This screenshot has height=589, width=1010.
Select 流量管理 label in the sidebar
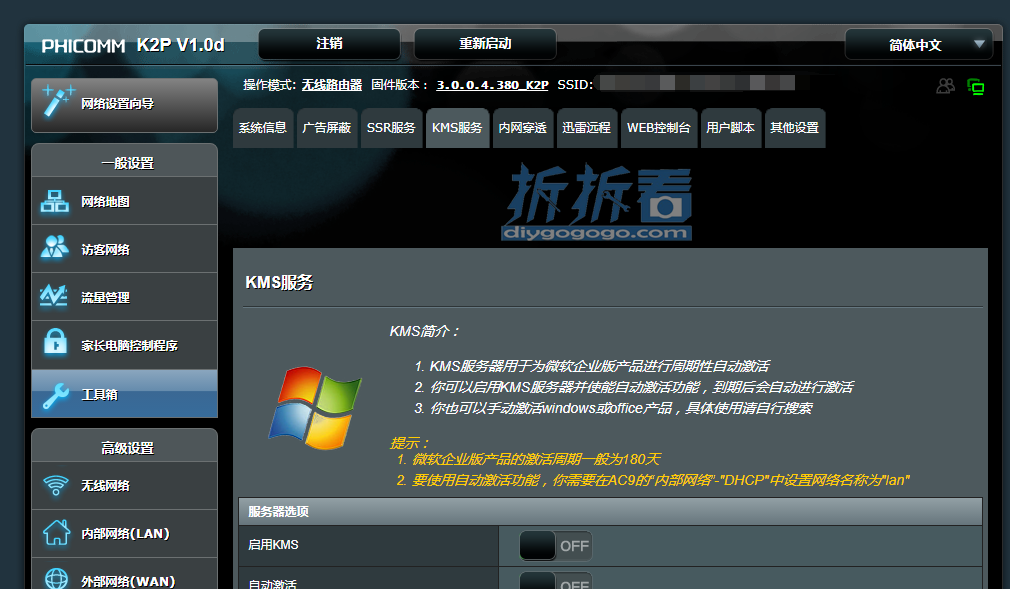click(x=105, y=297)
